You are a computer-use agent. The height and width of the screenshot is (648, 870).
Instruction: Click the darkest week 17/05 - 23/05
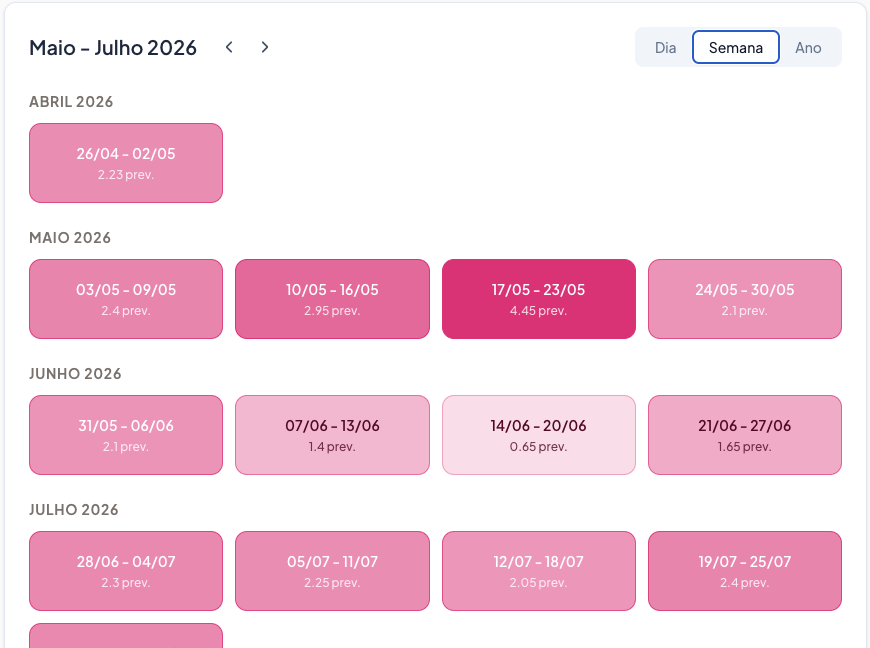point(539,299)
